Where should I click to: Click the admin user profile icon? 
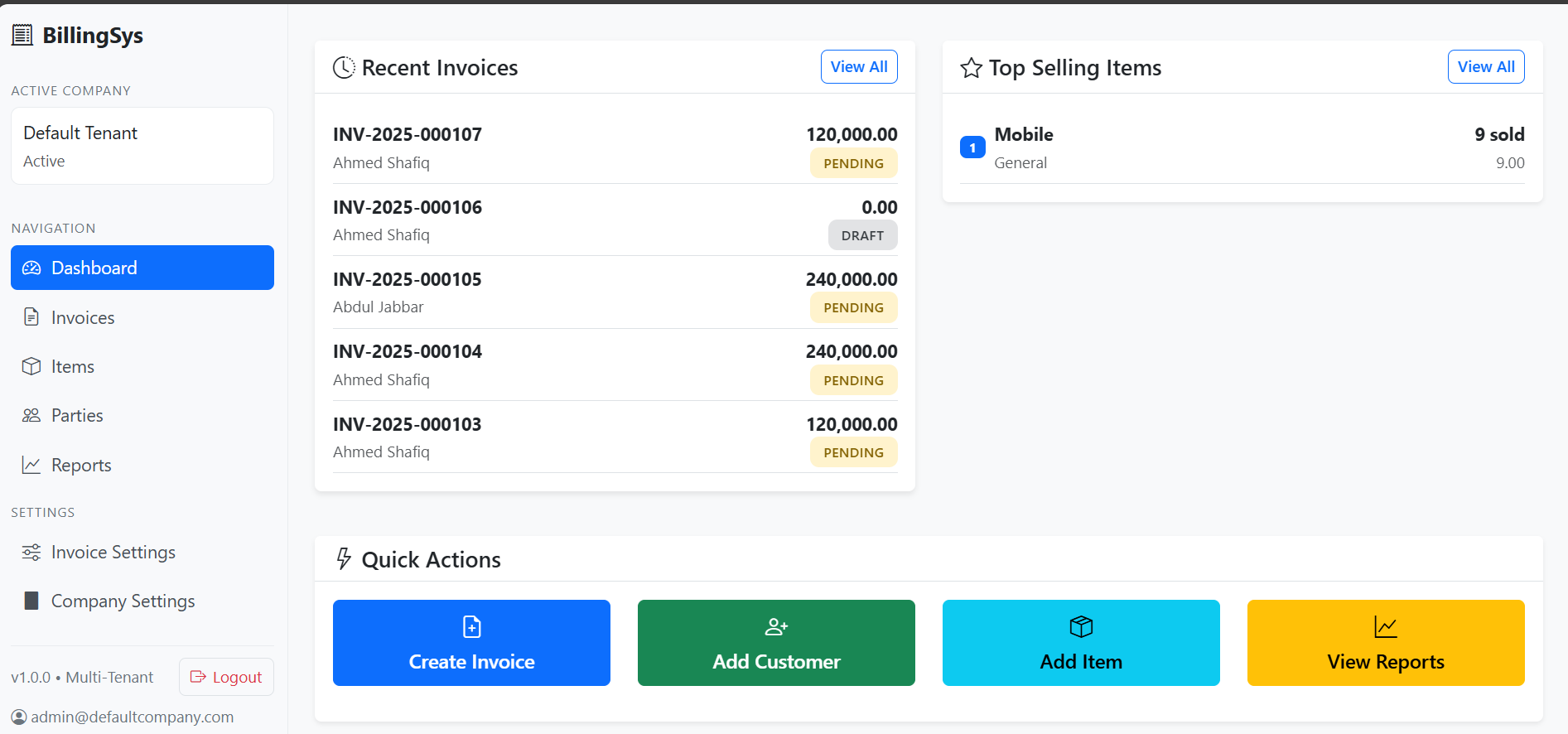[x=19, y=717]
